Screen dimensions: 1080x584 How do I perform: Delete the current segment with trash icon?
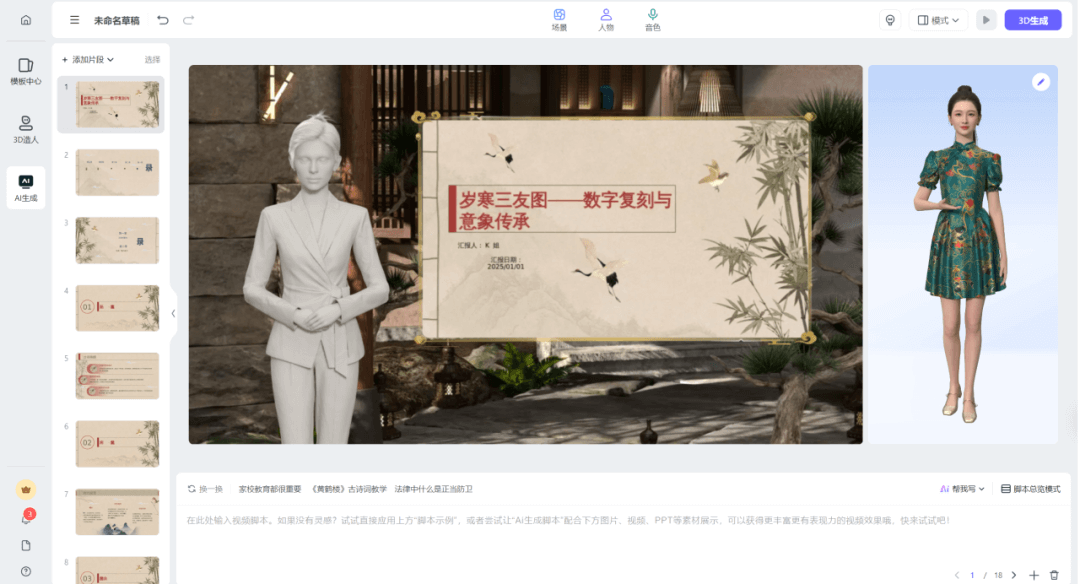[x=1054, y=575]
